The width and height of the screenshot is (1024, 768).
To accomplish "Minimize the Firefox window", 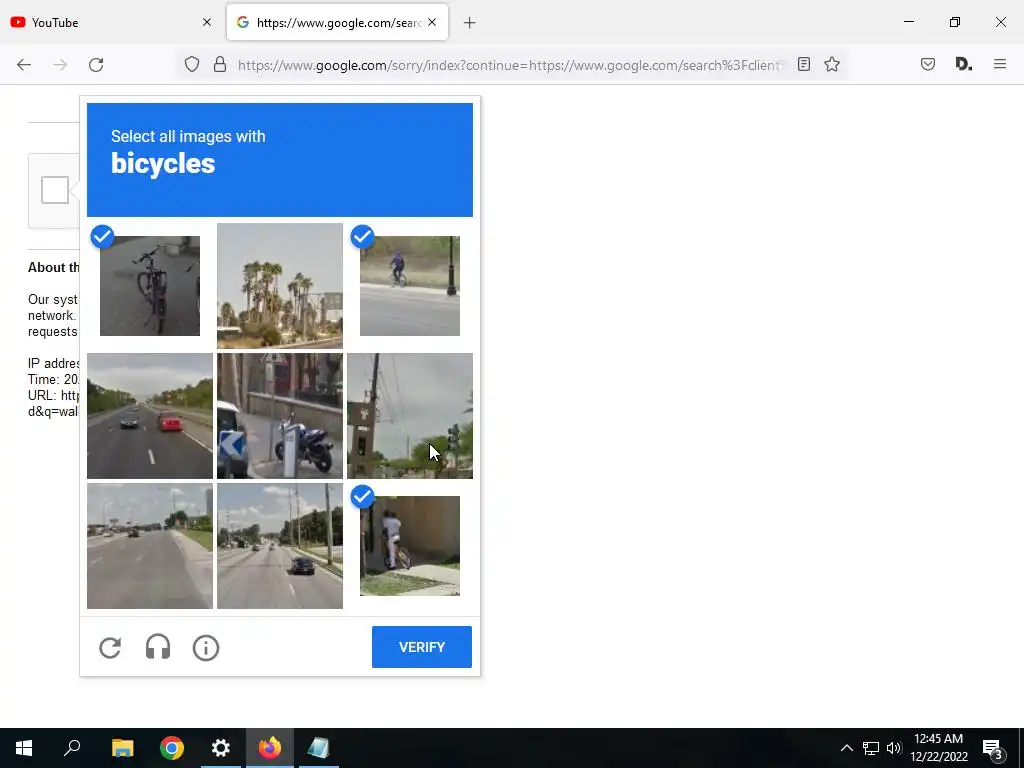I will [x=909, y=22].
